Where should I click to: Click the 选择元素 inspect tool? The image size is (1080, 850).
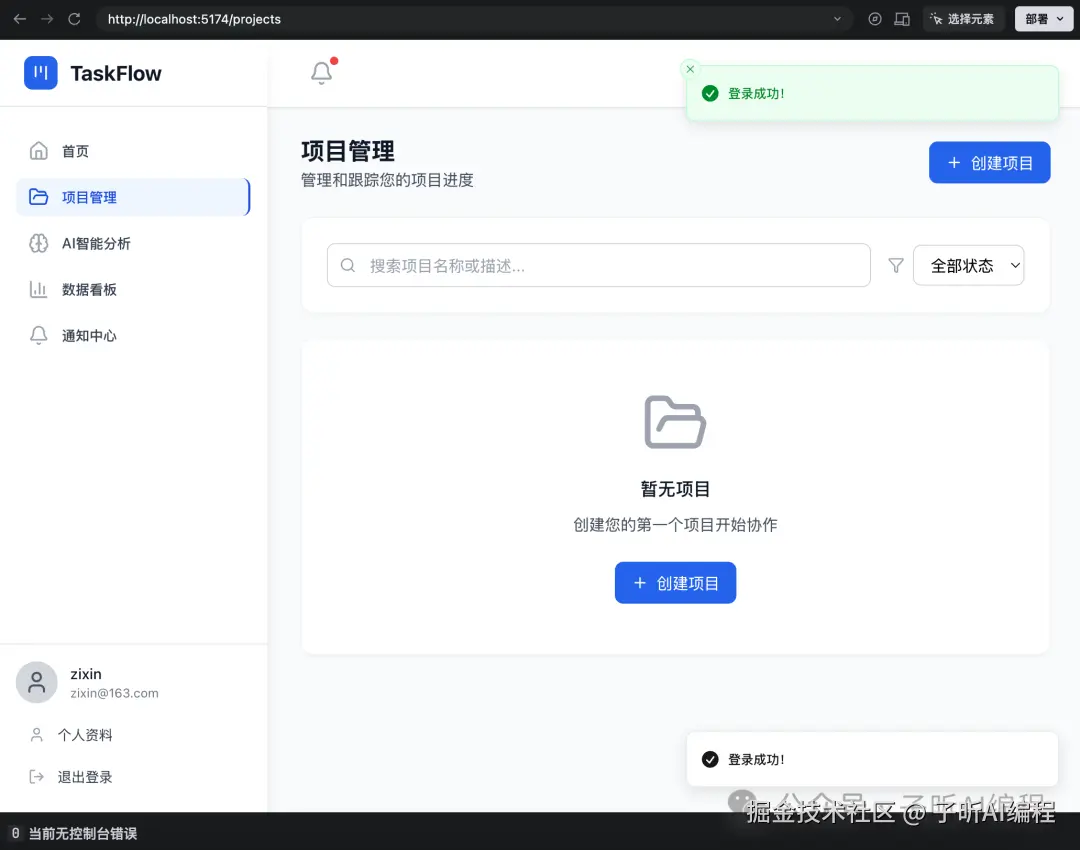962,18
